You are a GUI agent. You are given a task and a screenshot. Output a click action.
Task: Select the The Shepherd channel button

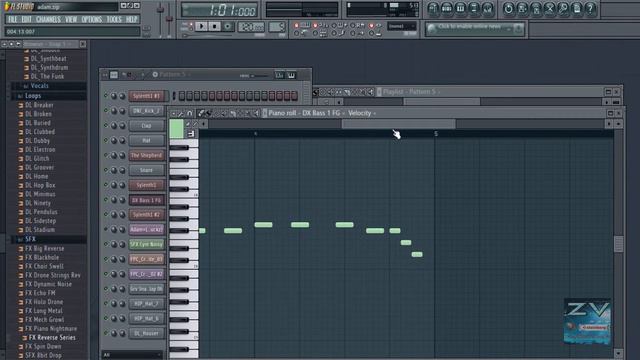click(x=146, y=156)
